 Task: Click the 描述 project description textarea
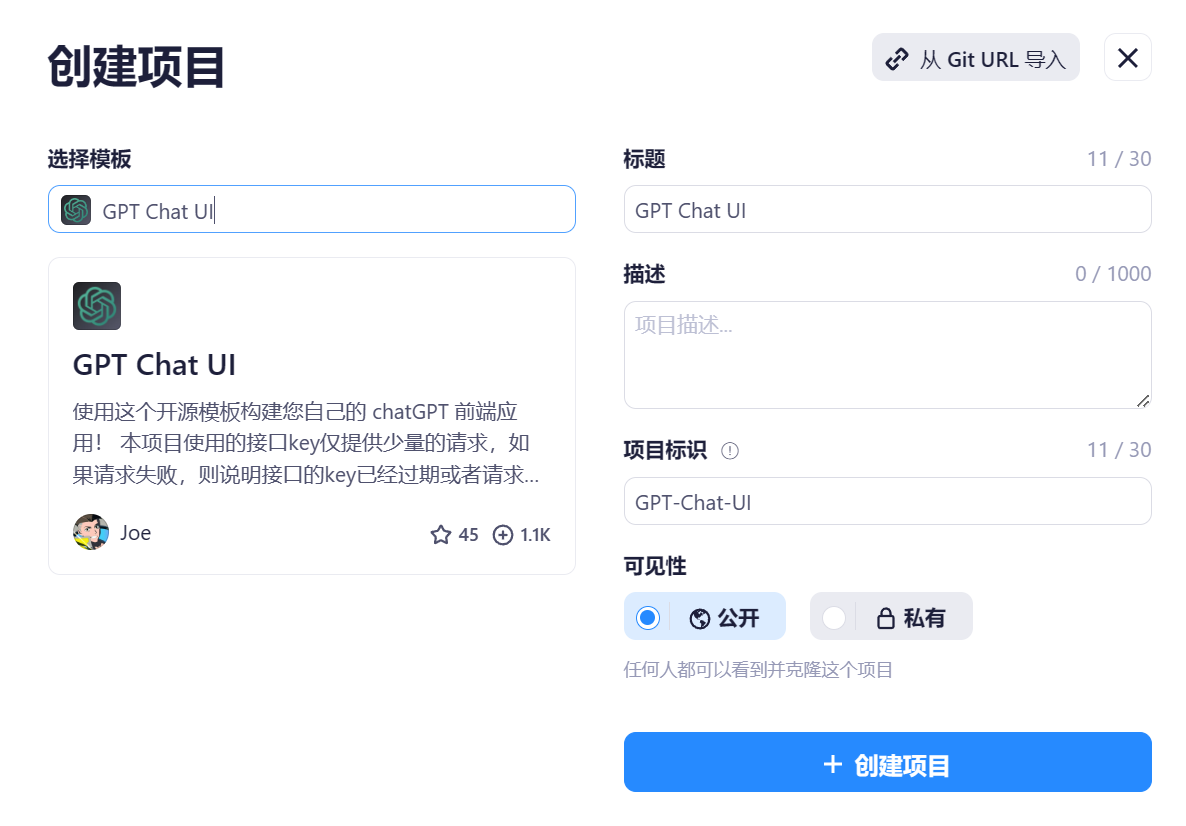tap(887, 354)
